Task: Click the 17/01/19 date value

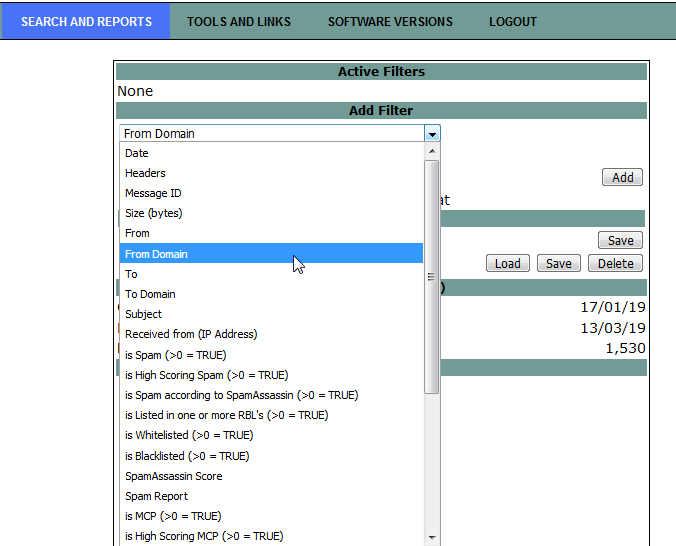Action: [x=613, y=307]
